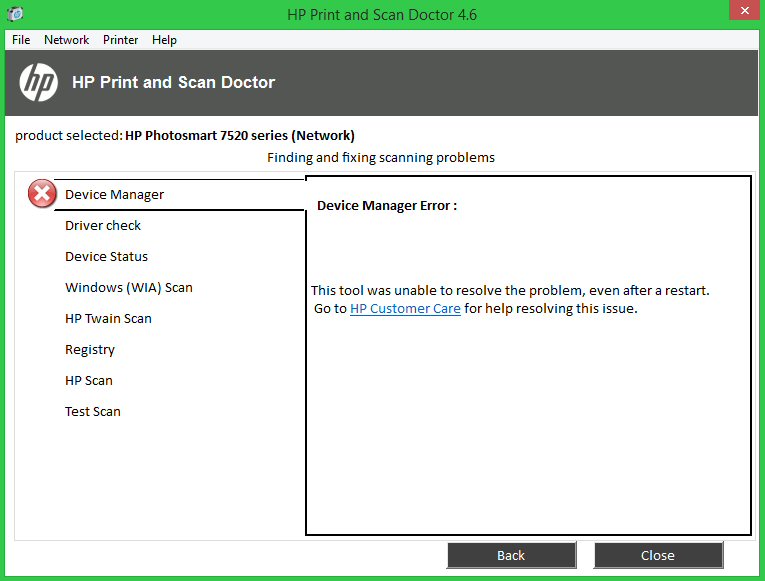
Task: Select the Registry step
Action: [90, 350]
